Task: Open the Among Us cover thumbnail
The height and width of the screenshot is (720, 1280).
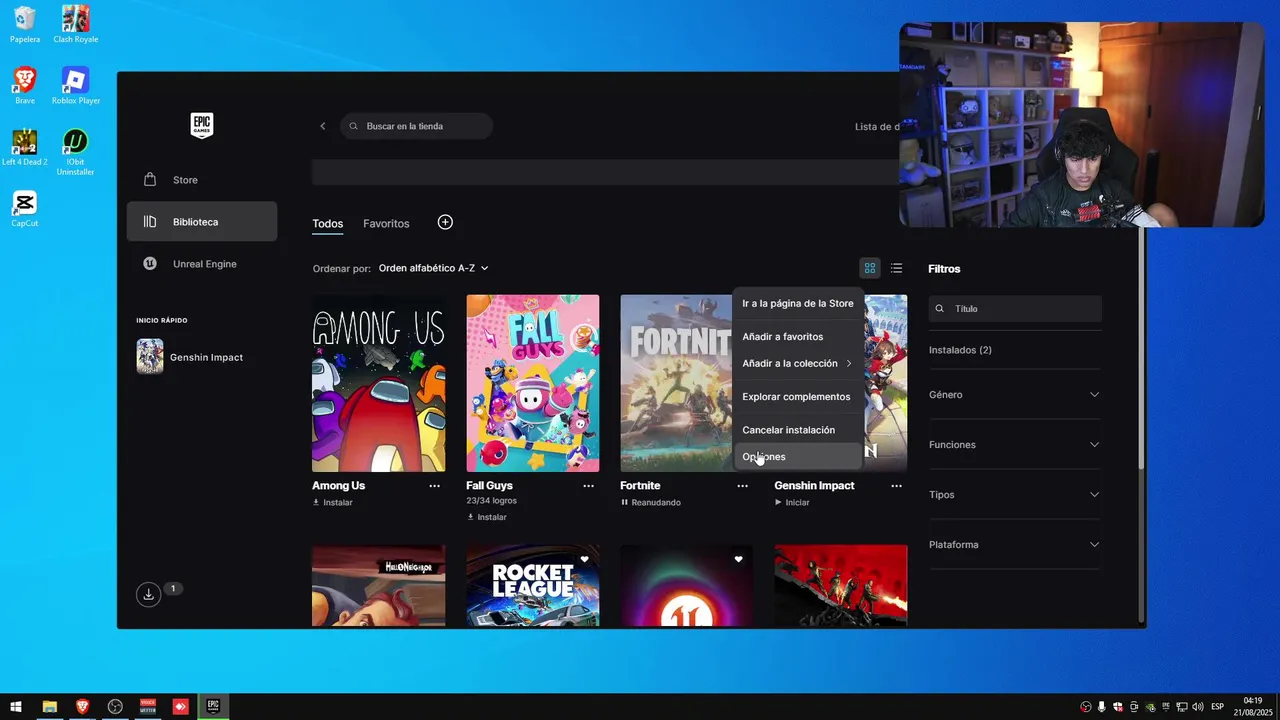Action: (379, 383)
